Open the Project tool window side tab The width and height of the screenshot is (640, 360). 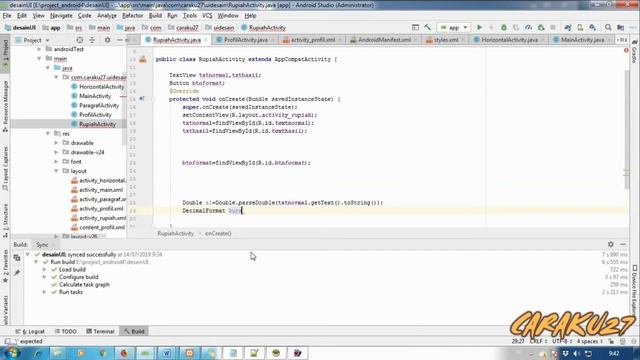pos(5,53)
